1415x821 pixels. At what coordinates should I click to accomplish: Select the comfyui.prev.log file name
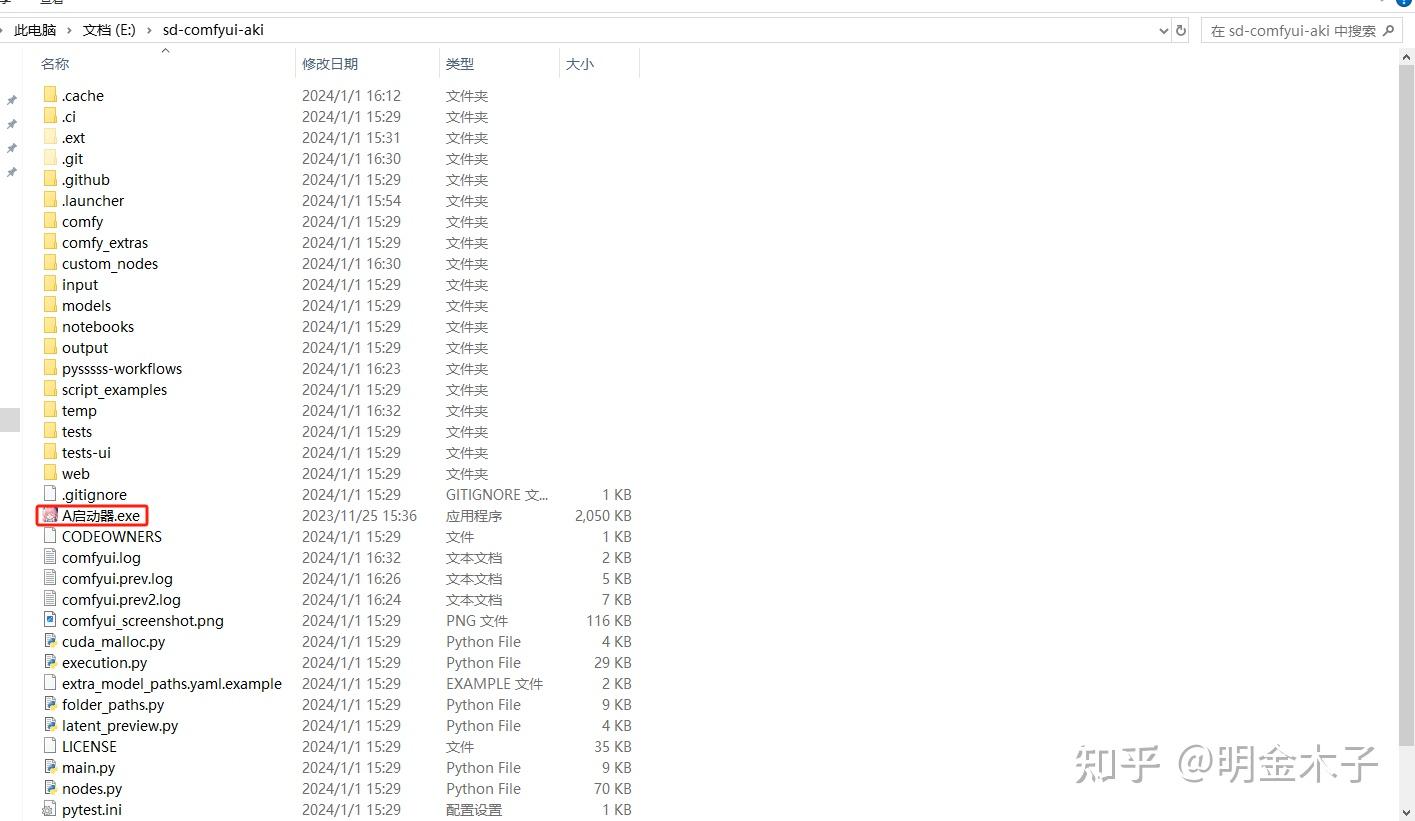click(117, 578)
